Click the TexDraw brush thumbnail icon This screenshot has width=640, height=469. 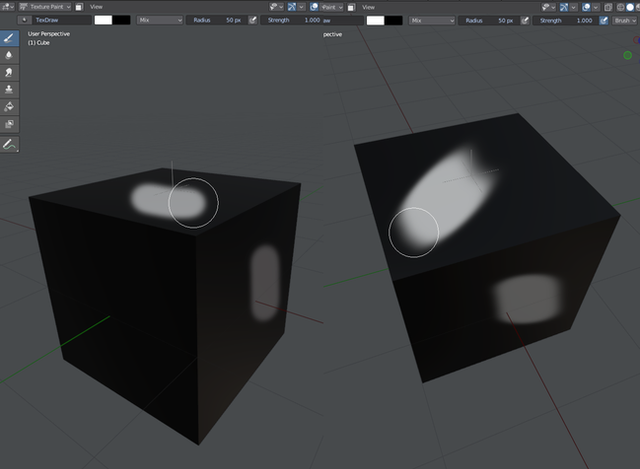pos(24,20)
